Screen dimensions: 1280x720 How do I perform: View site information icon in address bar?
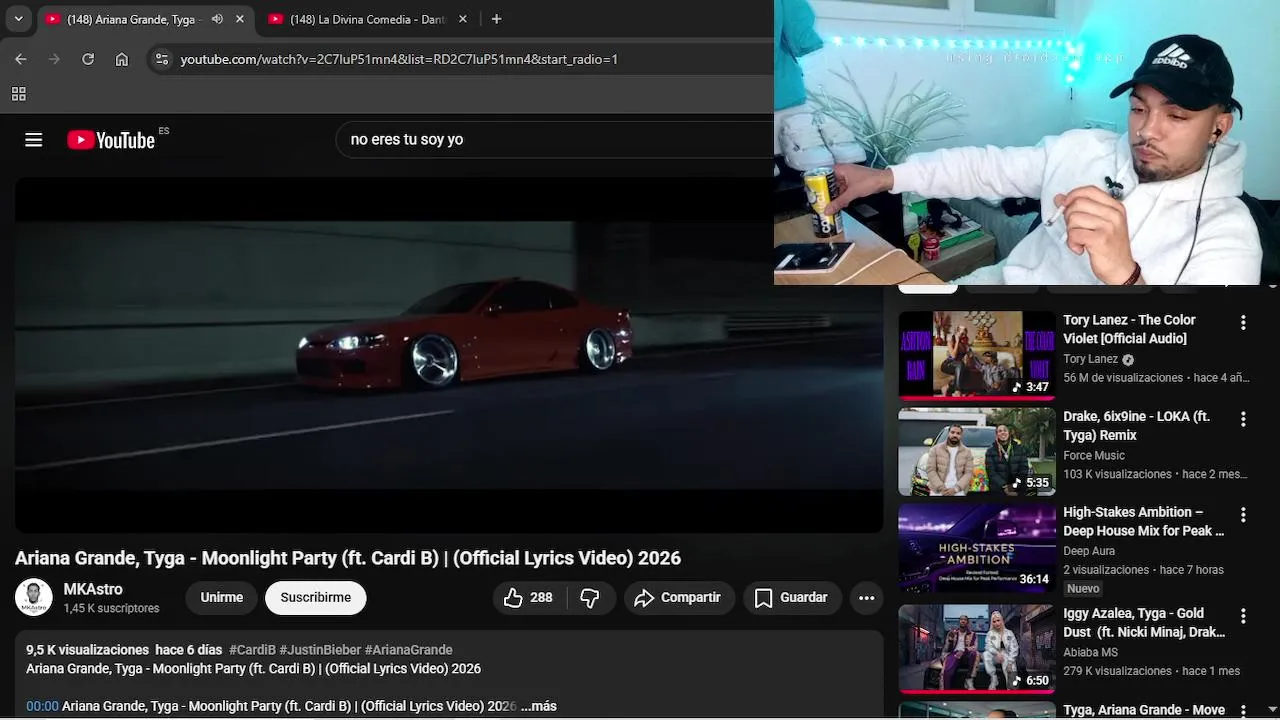[x=162, y=59]
